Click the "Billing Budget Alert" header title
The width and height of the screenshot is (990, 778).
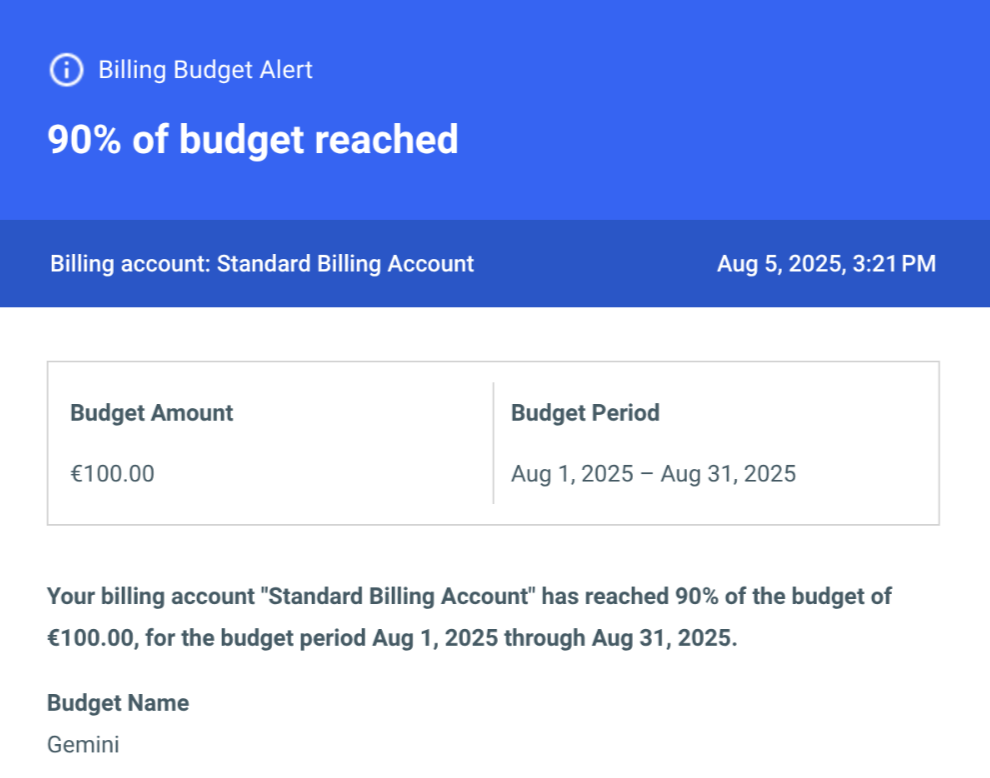tap(205, 70)
